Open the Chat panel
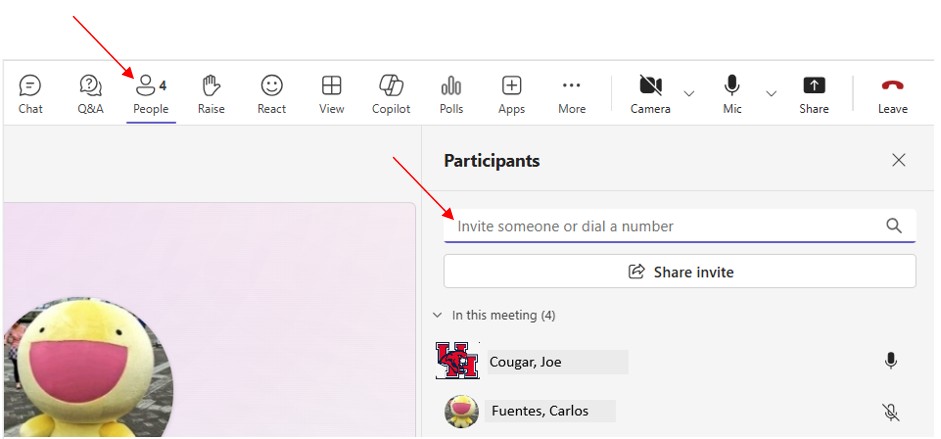 (30, 95)
